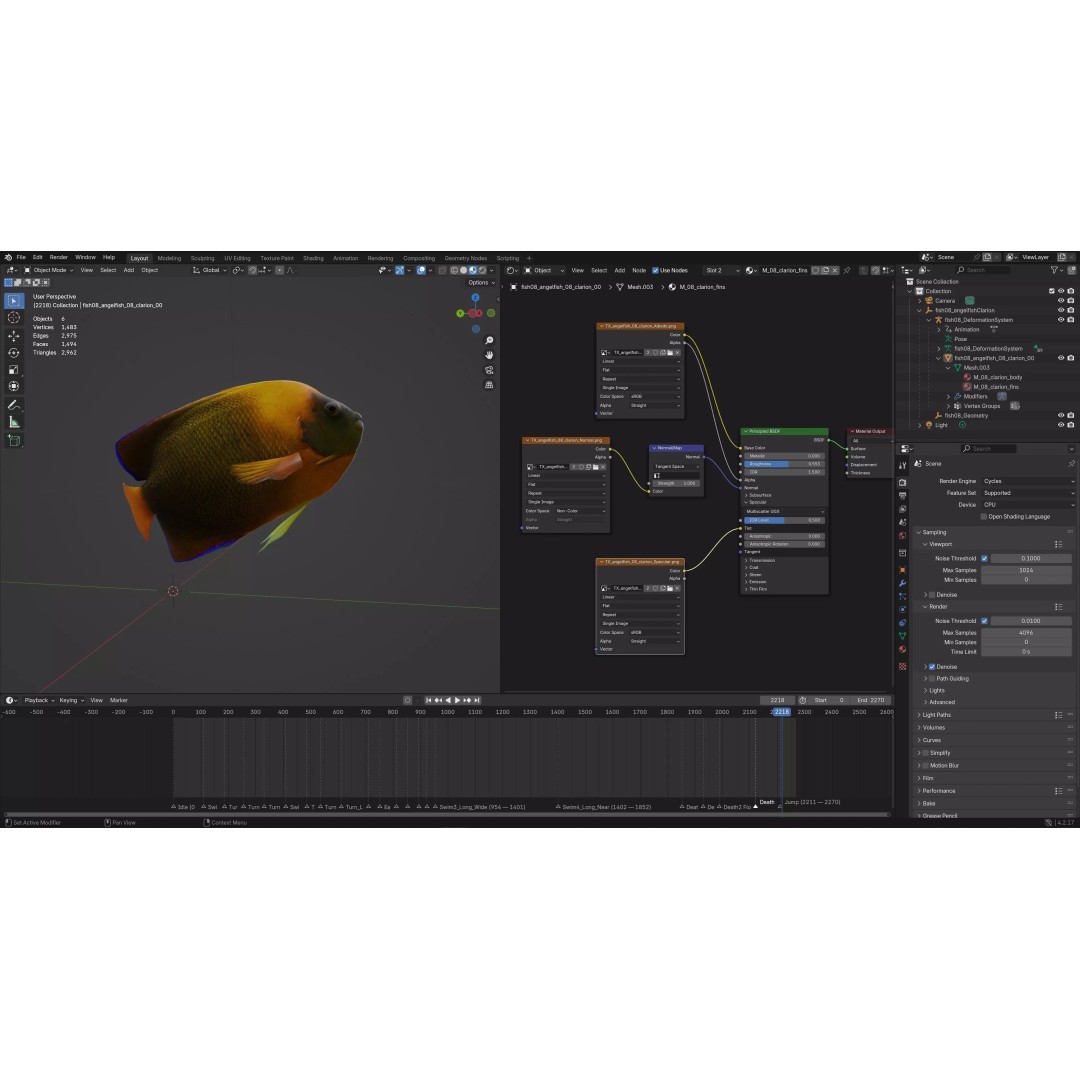Select the Annotate tool

(14, 406)
